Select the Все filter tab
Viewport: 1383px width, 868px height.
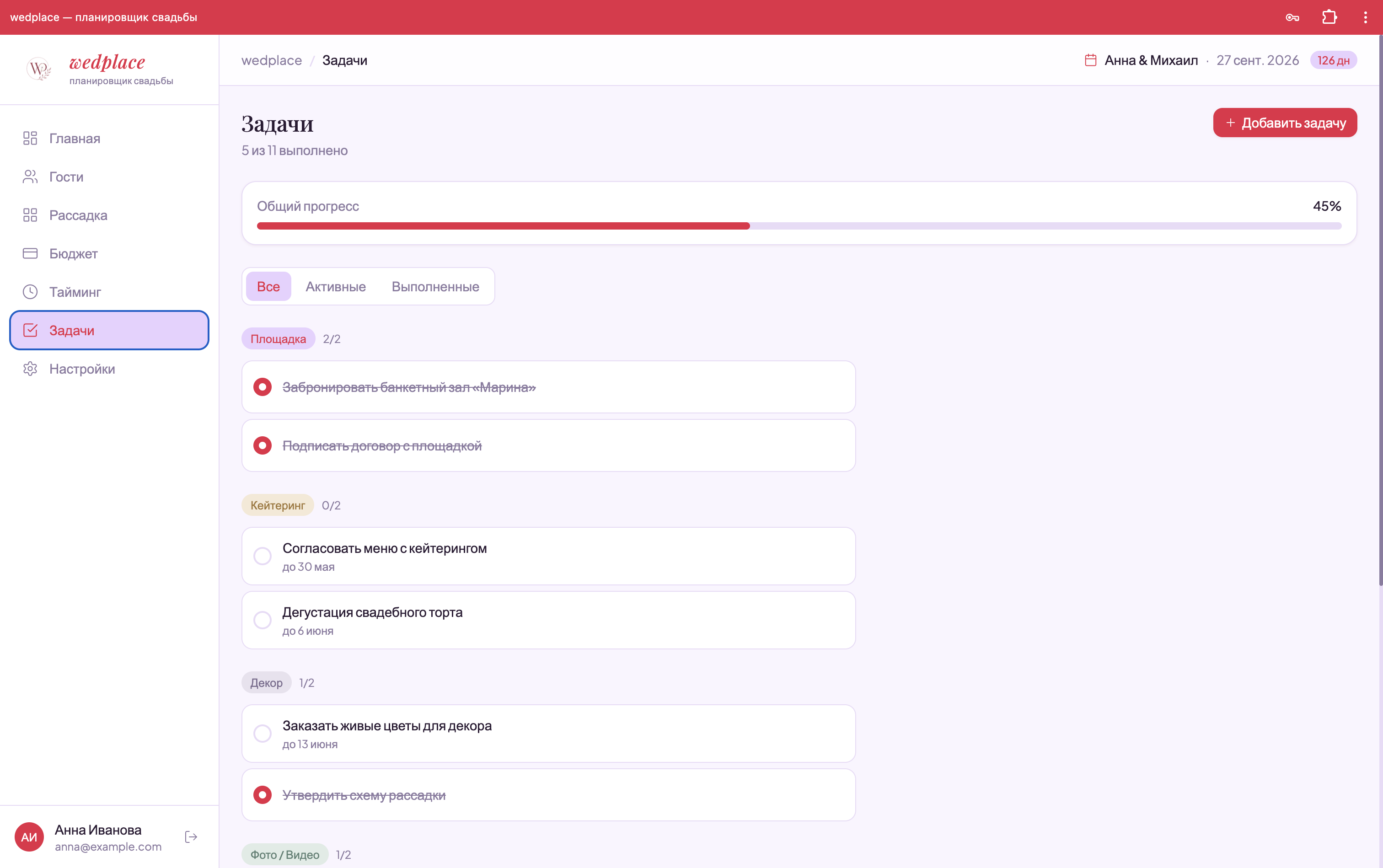coord(268,286)
